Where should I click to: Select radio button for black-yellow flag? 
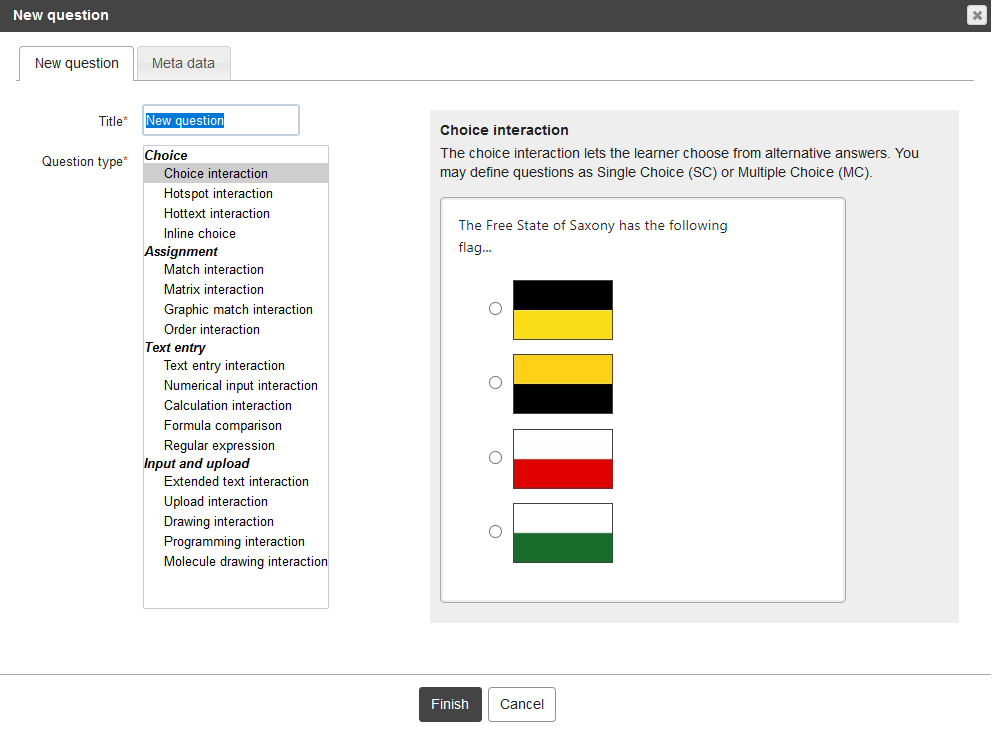495,309
